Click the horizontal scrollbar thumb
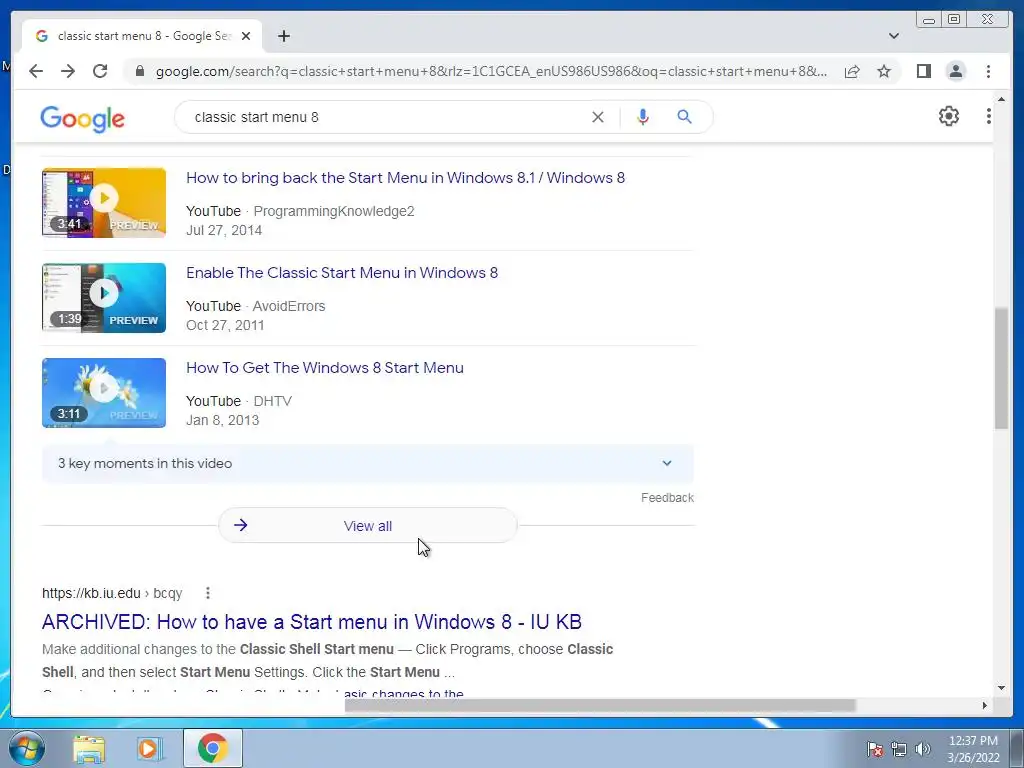Viewport: 1024px width, 768px height. tap(600, 705)
